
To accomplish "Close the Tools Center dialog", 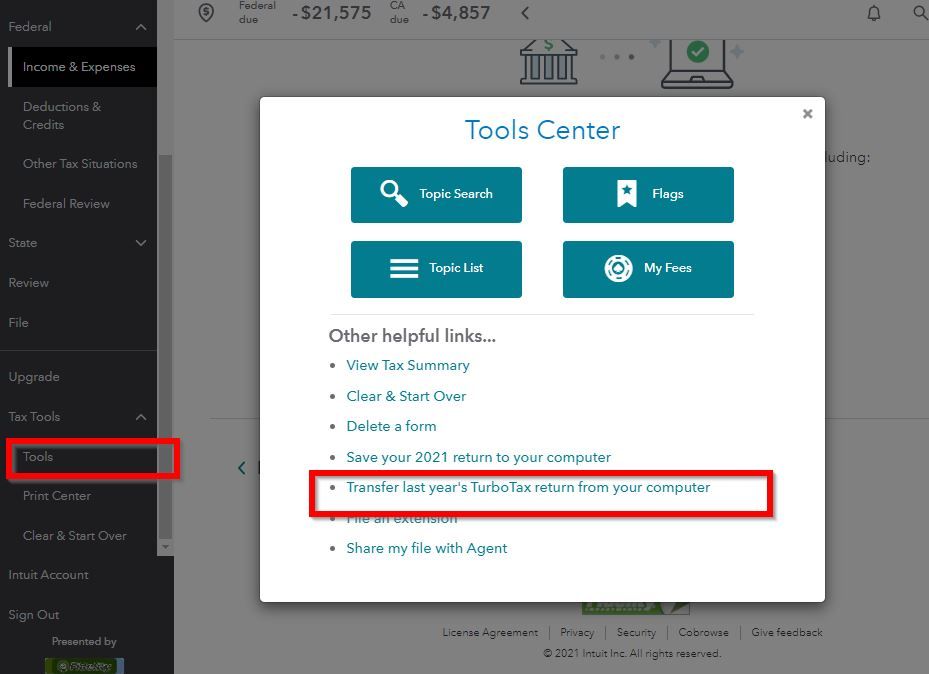I will pos(807,114).
